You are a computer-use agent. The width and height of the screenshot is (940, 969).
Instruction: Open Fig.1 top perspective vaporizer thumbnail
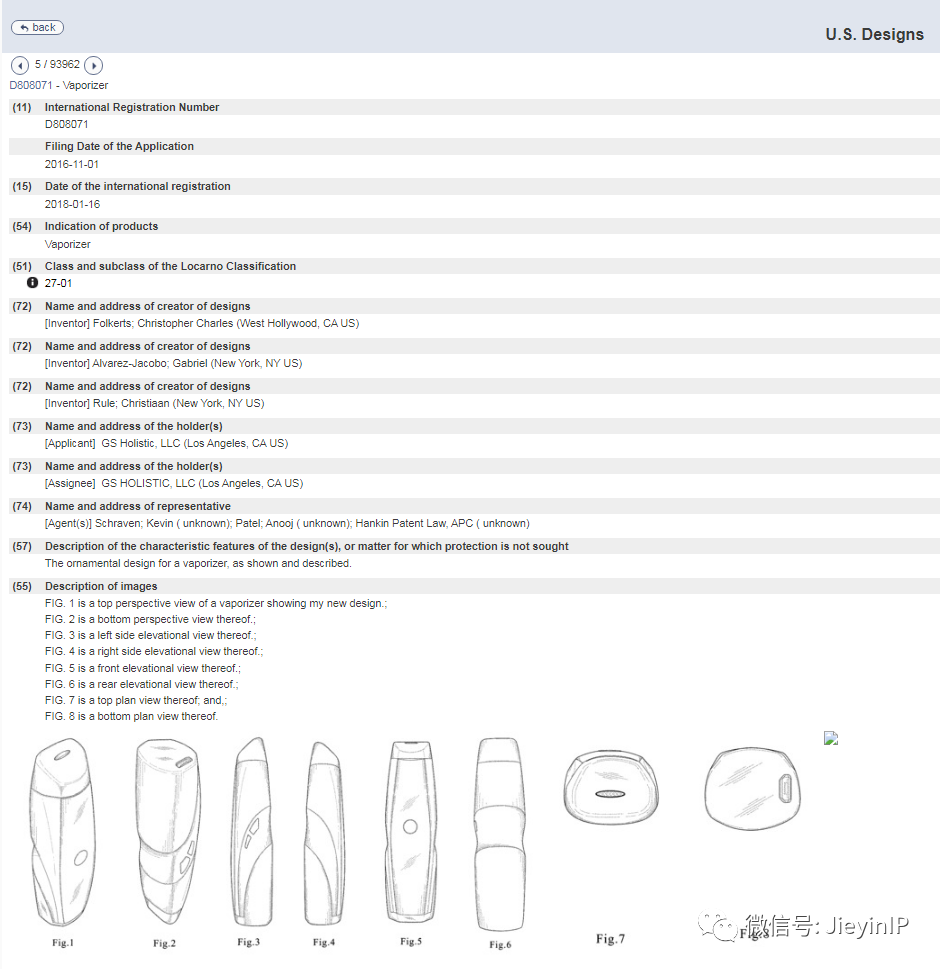tap(63, 832)
